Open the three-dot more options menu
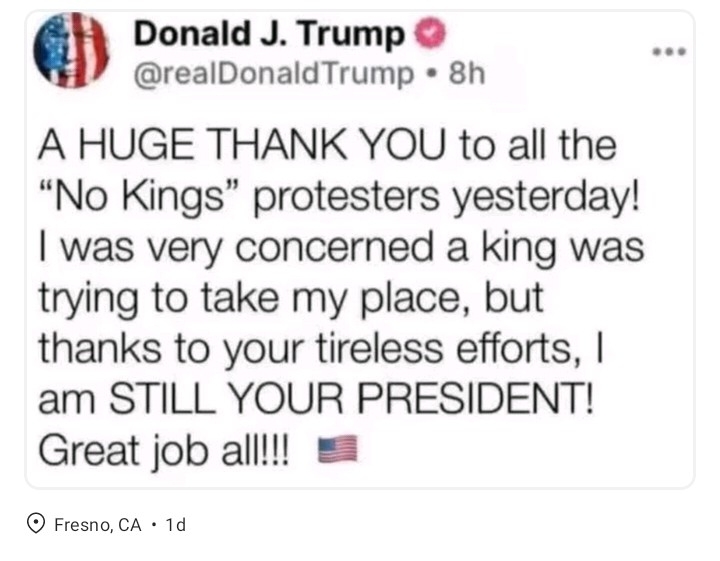This screenshot has height=561, width=720. tap(669, 50)
